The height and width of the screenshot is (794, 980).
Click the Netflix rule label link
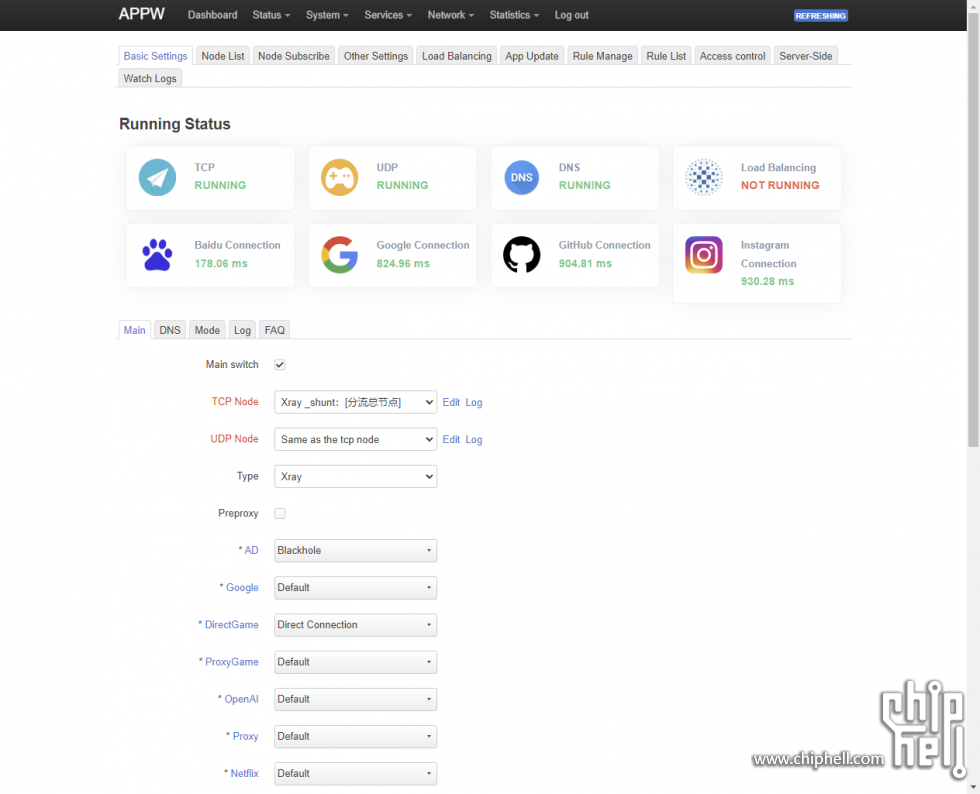(x=244, y=773)
